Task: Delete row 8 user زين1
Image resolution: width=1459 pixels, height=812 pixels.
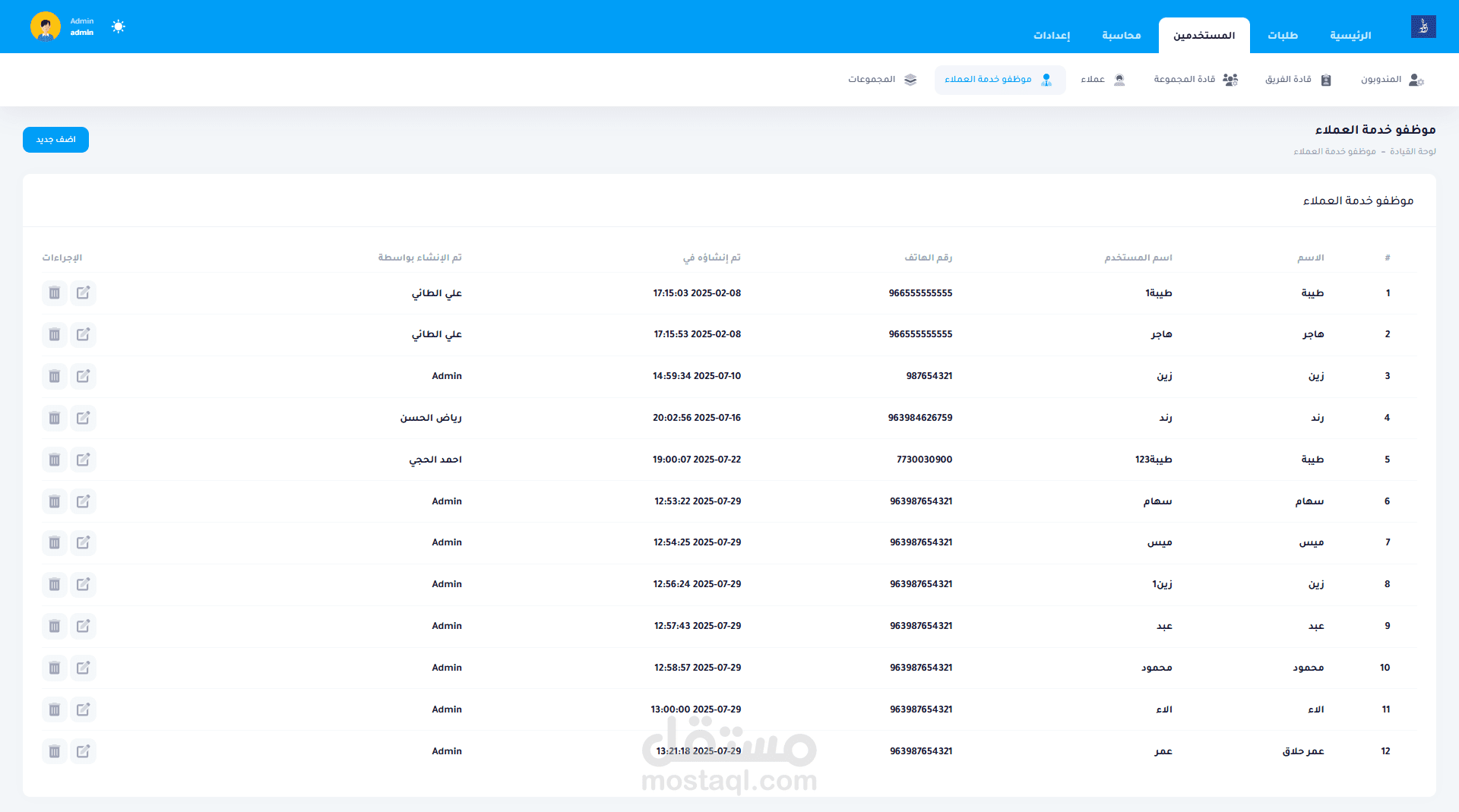Action: (x=54, y=584)
